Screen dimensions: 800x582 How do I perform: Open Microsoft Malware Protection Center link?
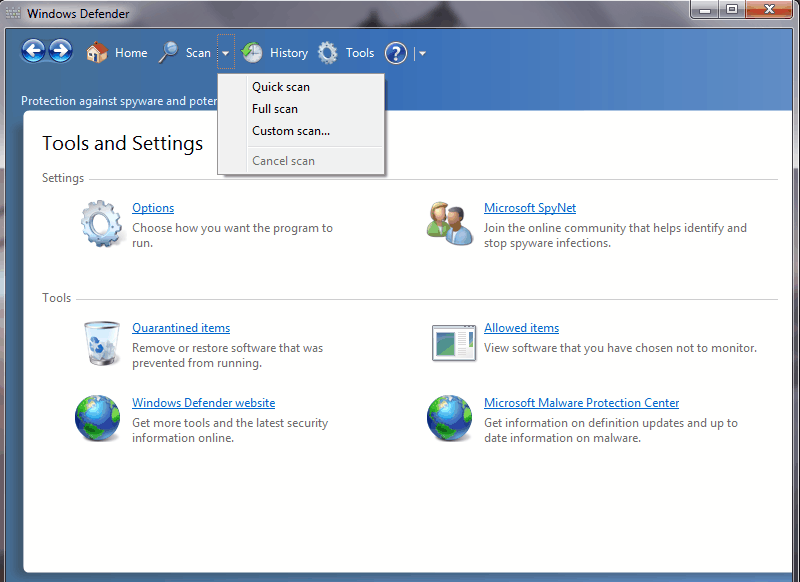[582, 403]
